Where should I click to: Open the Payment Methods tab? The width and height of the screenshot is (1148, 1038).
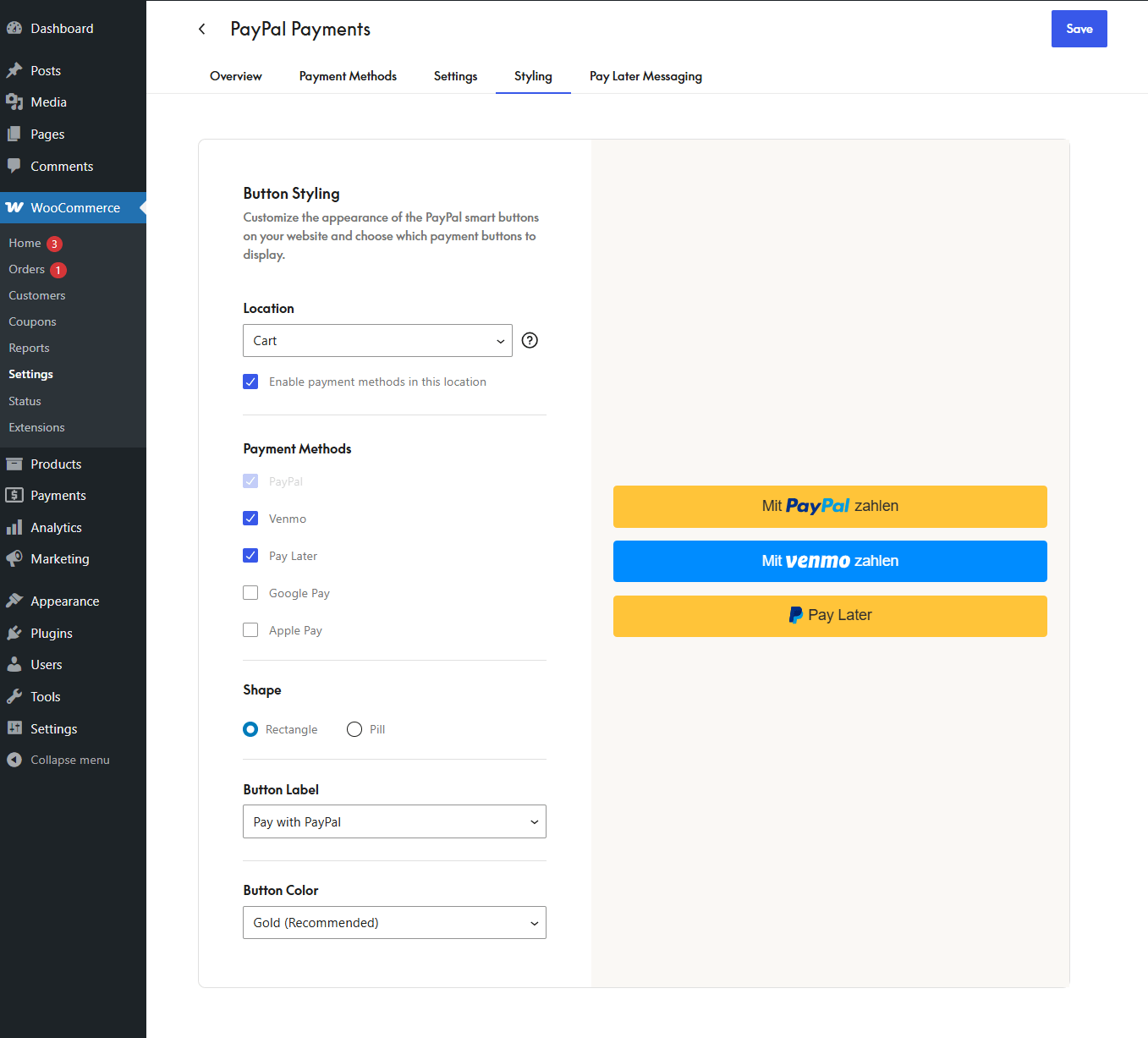click(x=348, y=76)
